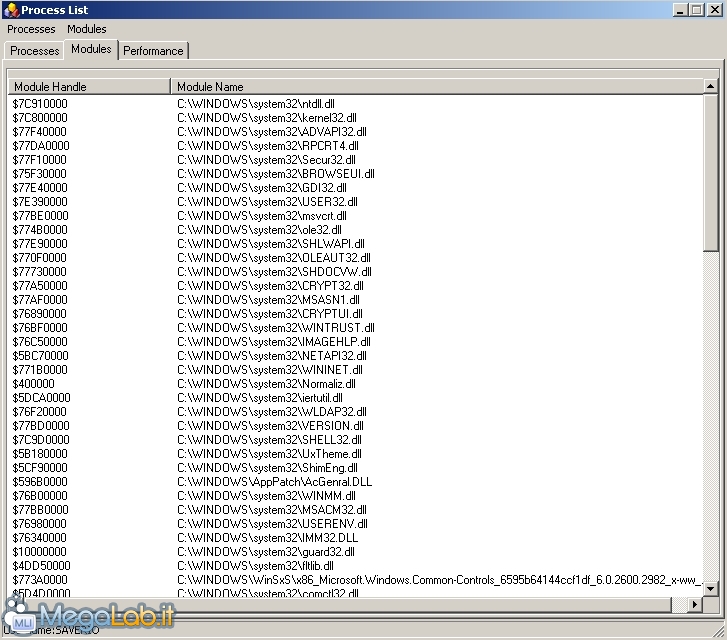Screen dimensions: 727x640
Task: Select the IMAGEHLP.dll module row
Action: click(x=356, y=342)
